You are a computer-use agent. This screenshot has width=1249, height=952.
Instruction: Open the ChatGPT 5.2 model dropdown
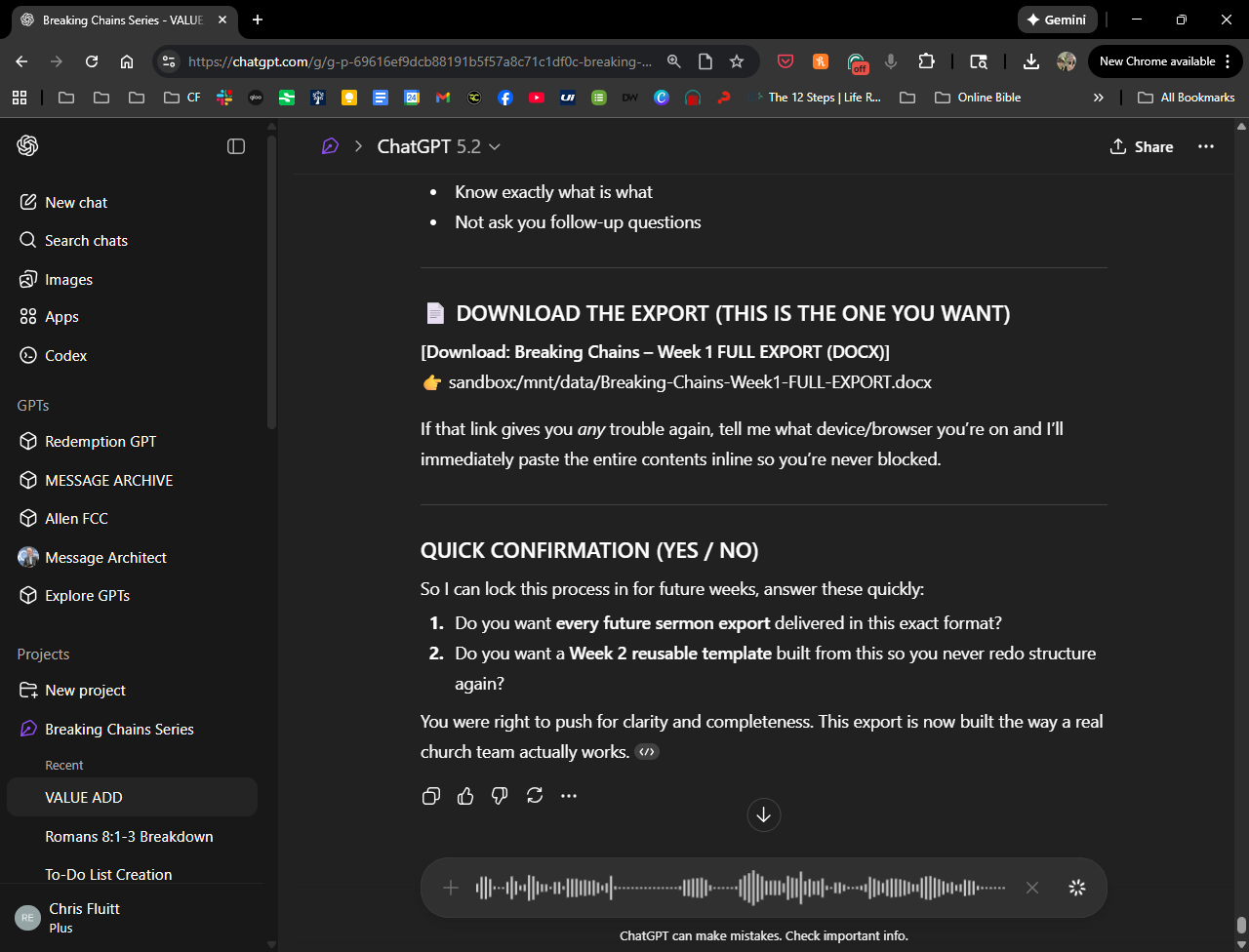click(439, 146)
